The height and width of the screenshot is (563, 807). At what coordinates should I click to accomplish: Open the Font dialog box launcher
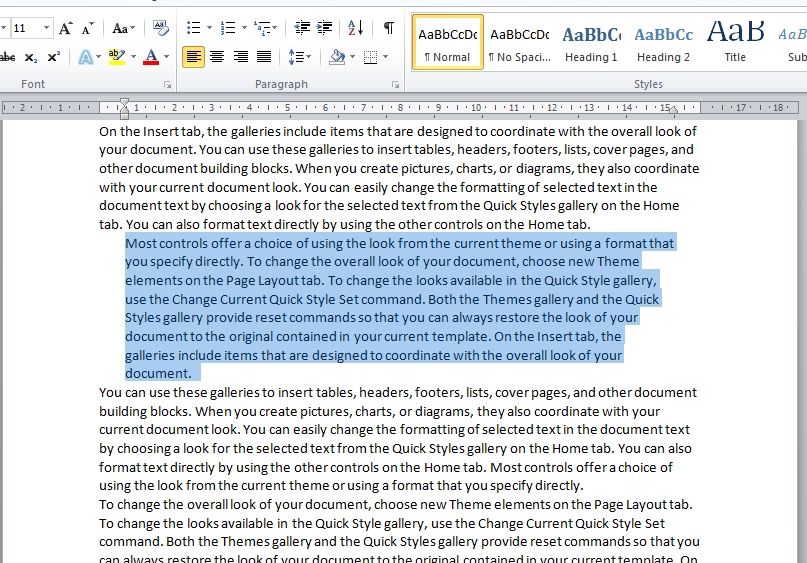(167, 84)
